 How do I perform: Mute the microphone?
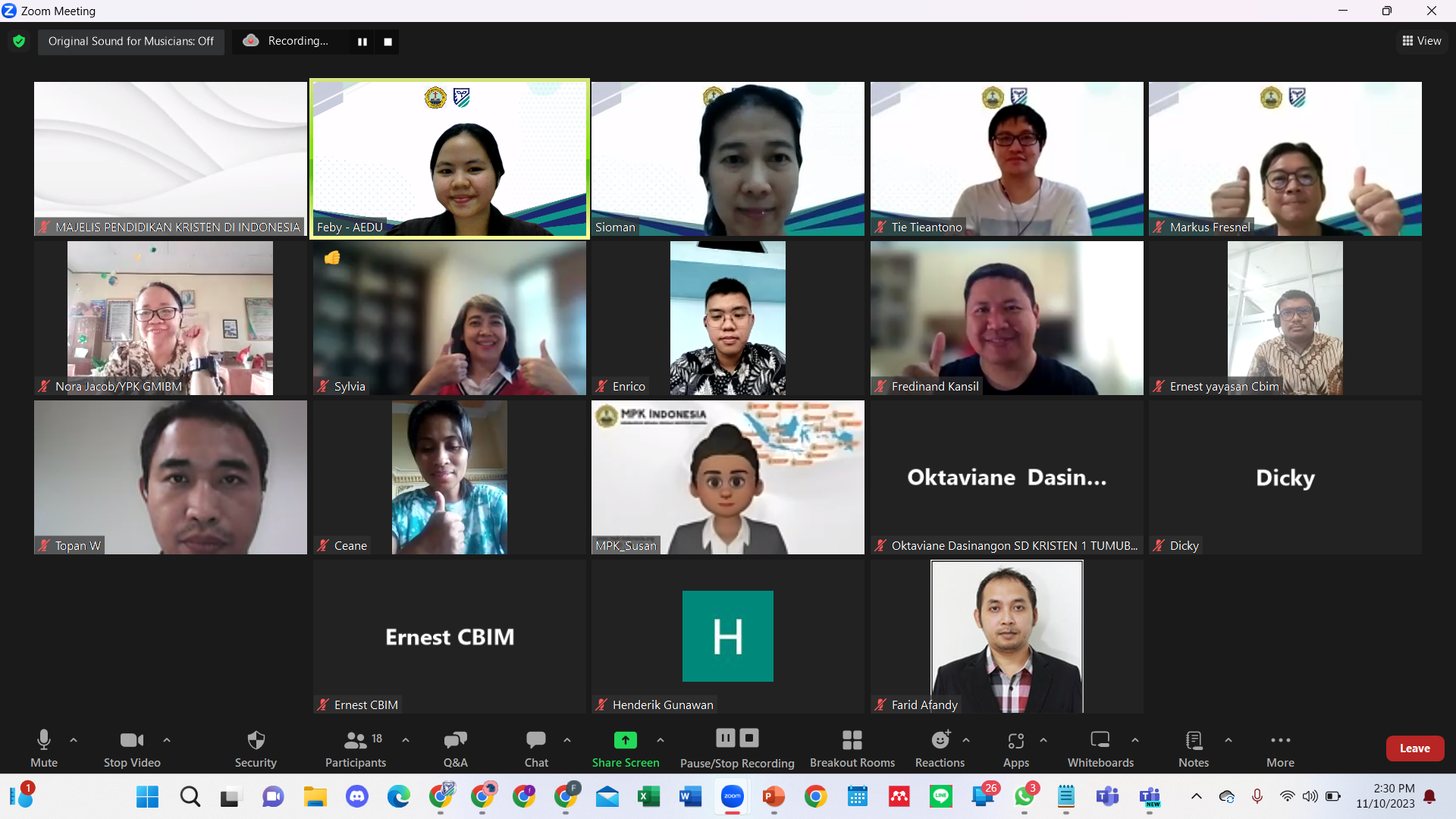[44, 748]
